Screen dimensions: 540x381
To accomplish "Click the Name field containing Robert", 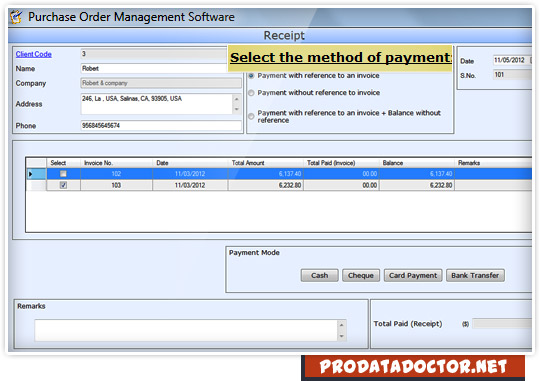I will [154, 69].
